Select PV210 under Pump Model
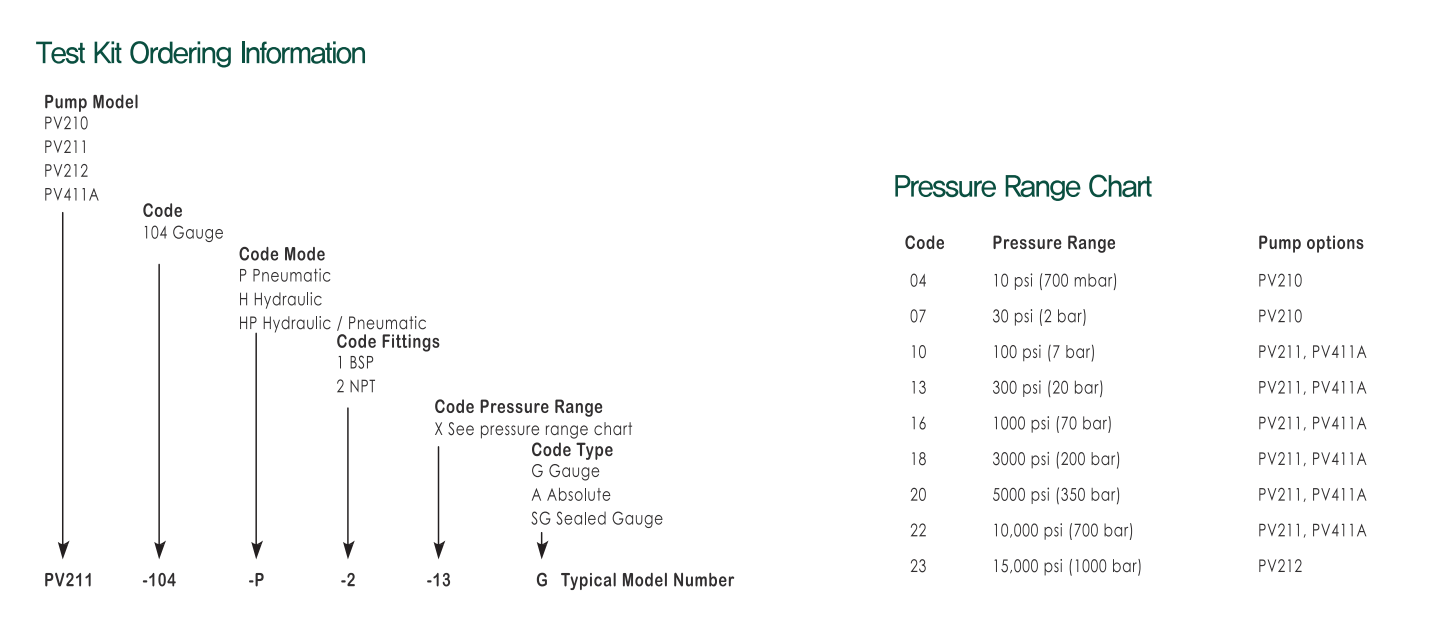Screen dimensions: 1451x632 pyautogui.click(x=66, y=124)
